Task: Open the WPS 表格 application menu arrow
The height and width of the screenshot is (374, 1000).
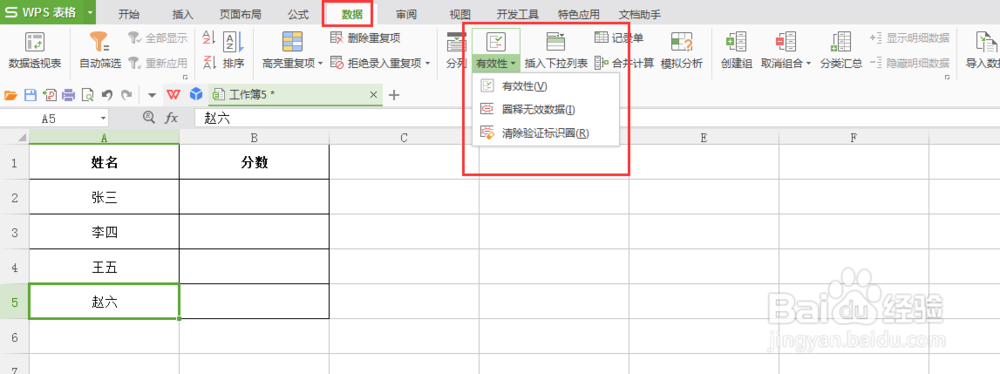Action: click(x=90, y=13)
